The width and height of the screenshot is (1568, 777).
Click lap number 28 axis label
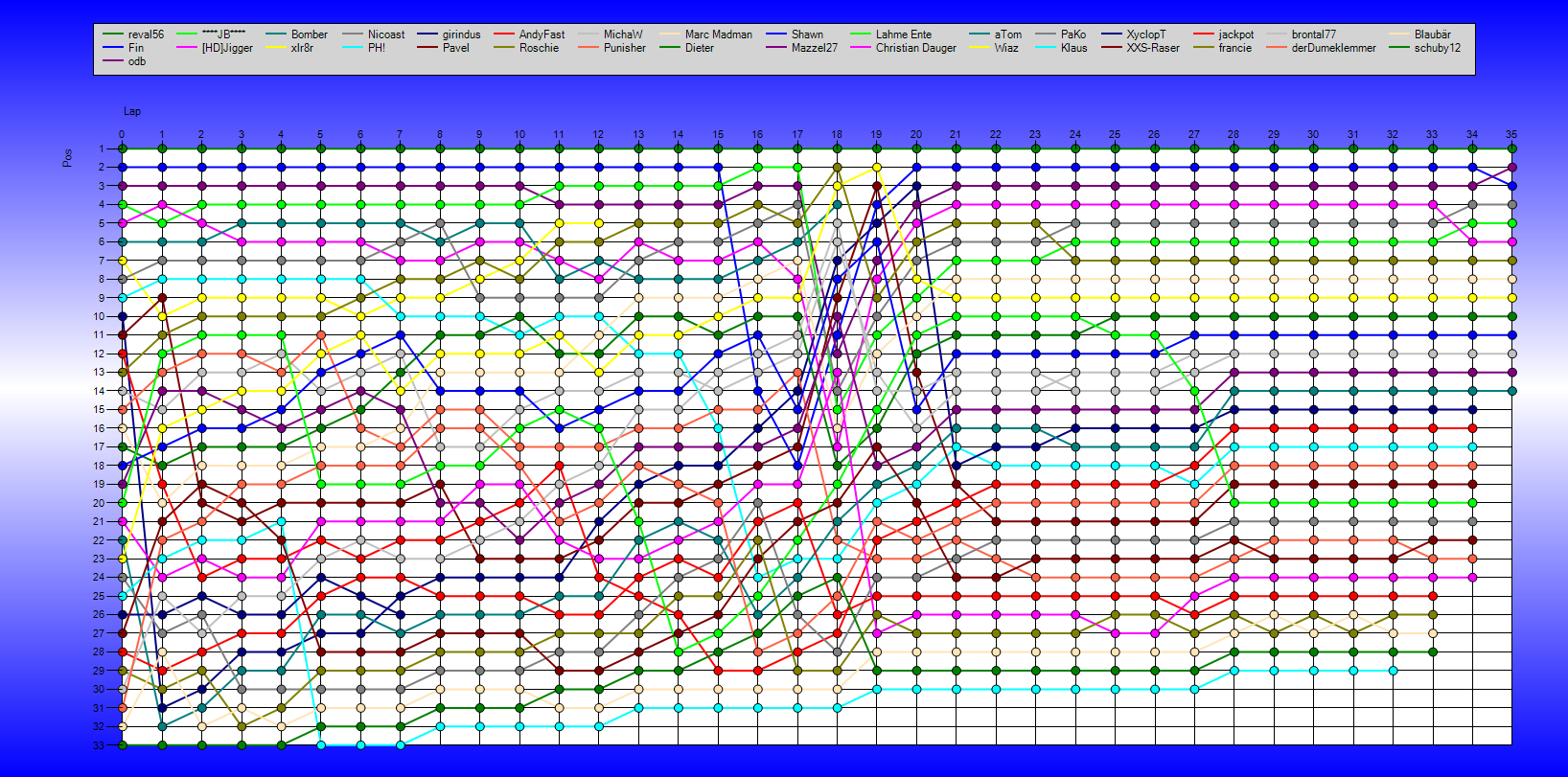pos(1234,135)
